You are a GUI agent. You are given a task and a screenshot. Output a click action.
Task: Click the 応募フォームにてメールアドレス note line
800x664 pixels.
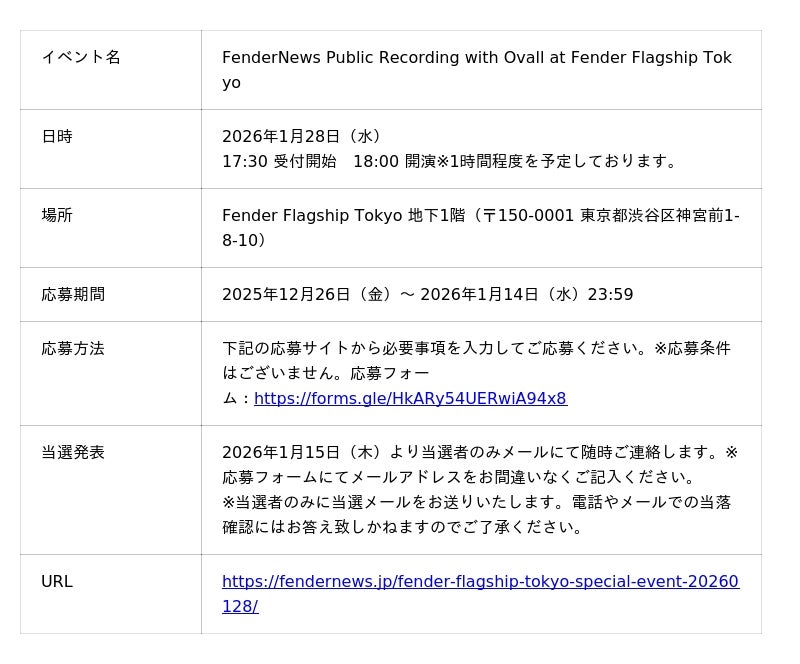(460, 477)
